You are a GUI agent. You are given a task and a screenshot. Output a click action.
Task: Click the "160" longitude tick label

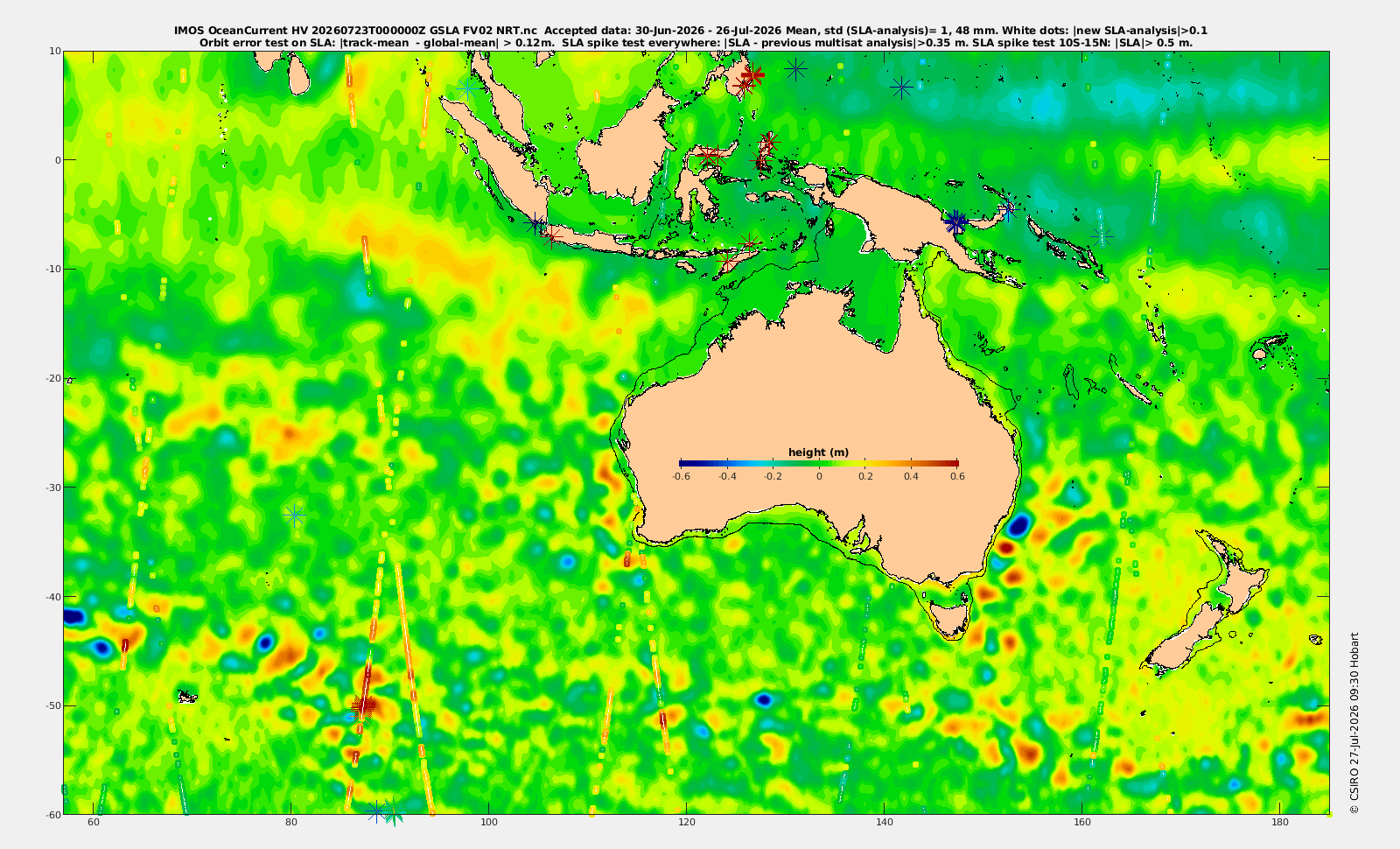point(1082,823)
